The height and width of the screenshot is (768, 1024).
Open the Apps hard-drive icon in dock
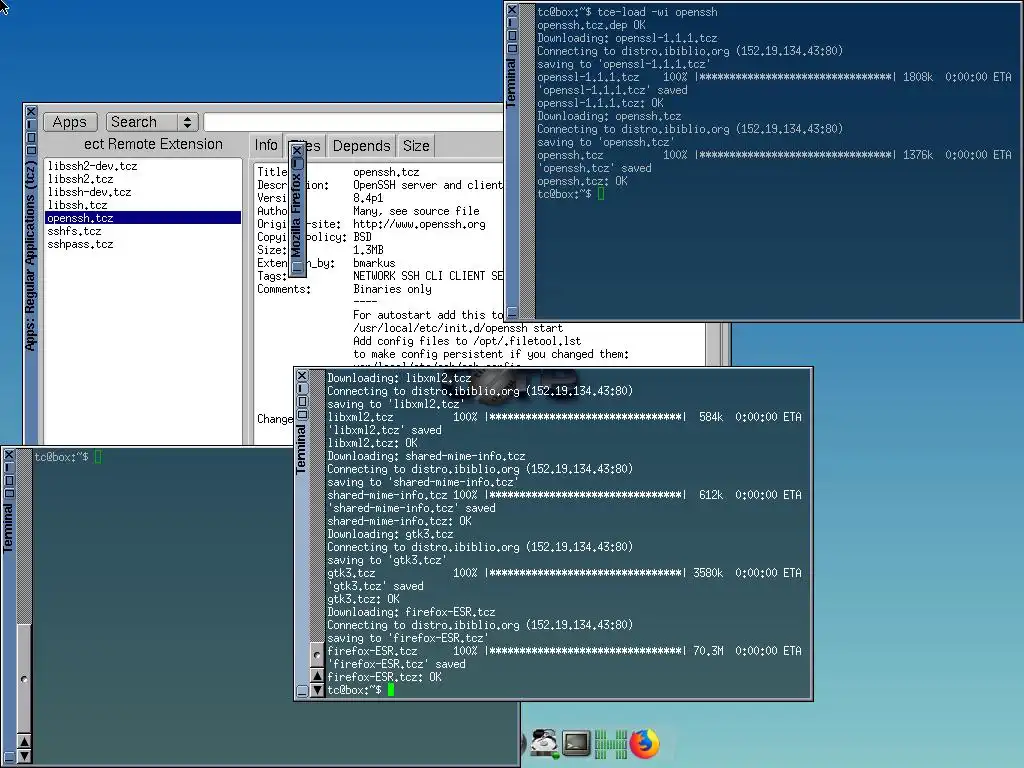544,743
